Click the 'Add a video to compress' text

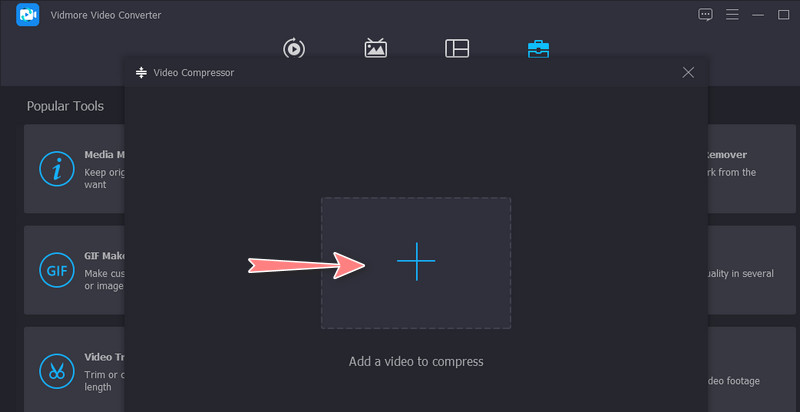pos(416,361)
